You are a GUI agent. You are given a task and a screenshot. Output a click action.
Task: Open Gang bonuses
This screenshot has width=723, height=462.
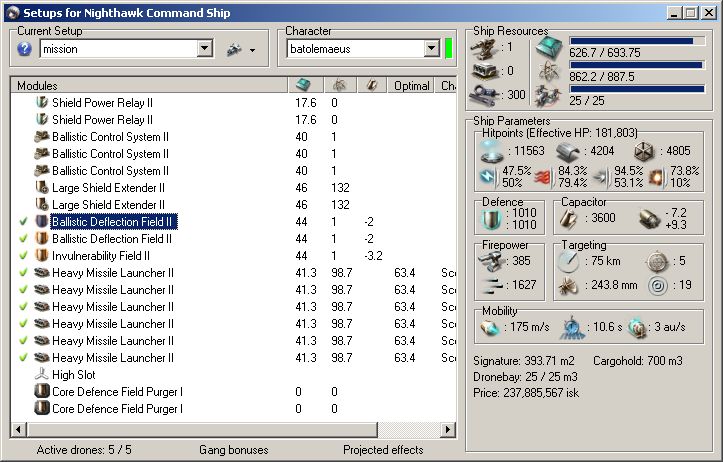point(234,450)
